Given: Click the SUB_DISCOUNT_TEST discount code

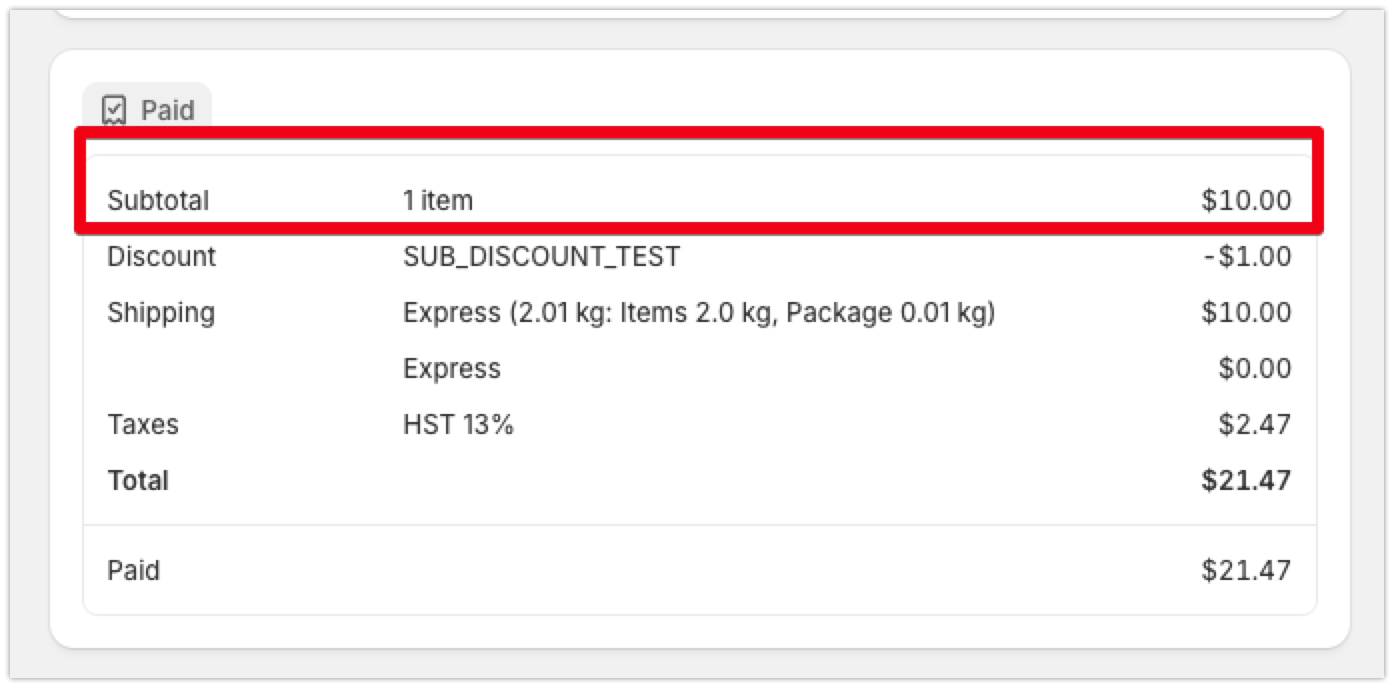Looking at the screenshot, I should (541, 257).
